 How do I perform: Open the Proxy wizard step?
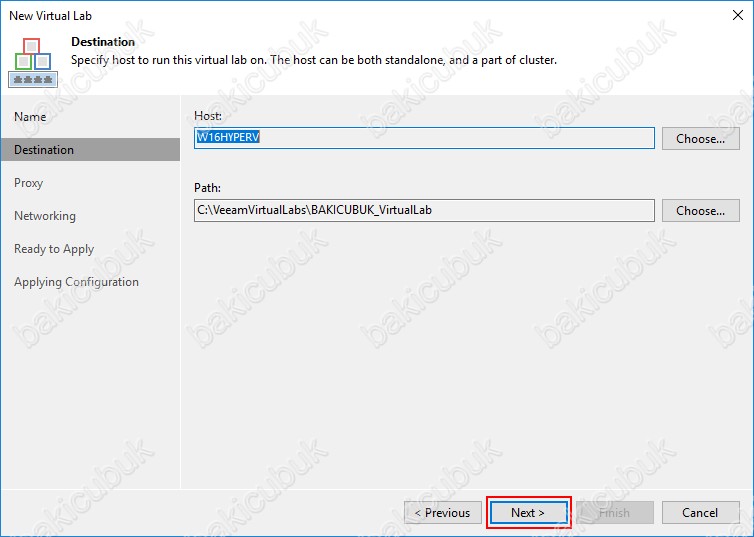[x=28, y=183]
